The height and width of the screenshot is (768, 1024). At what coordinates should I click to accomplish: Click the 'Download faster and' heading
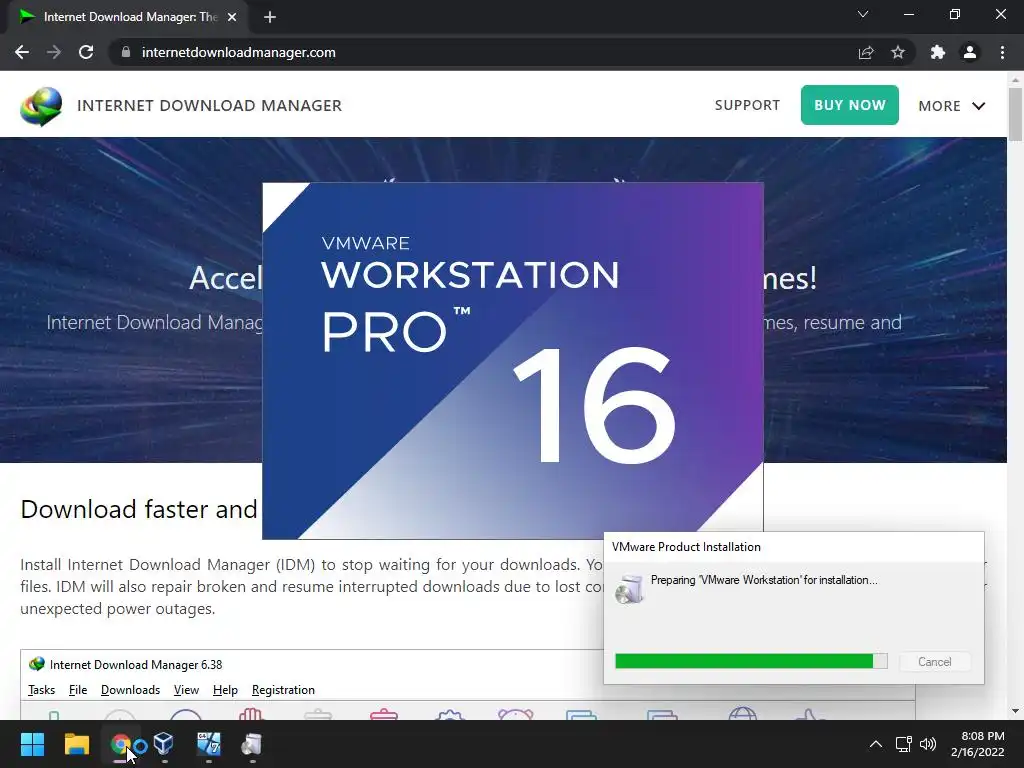click(139, 509)
